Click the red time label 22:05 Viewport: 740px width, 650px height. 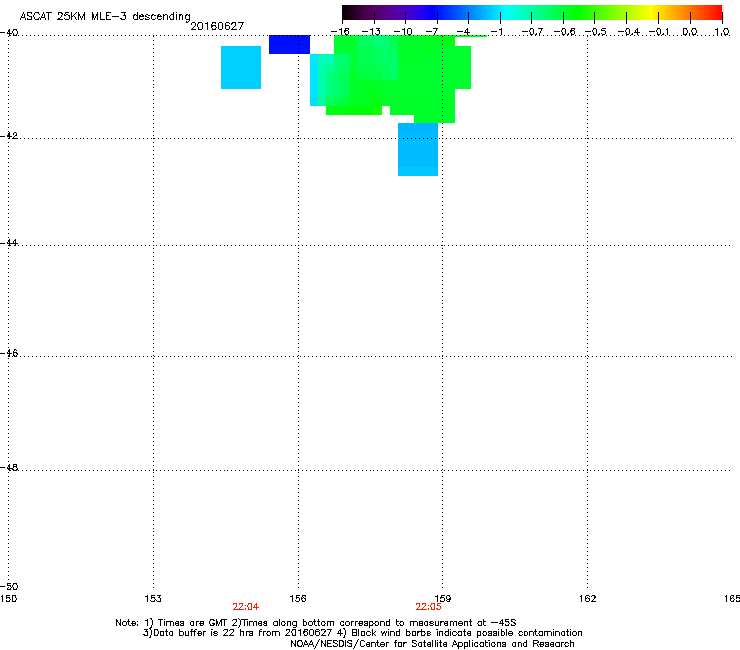click(x=429, y=607)
